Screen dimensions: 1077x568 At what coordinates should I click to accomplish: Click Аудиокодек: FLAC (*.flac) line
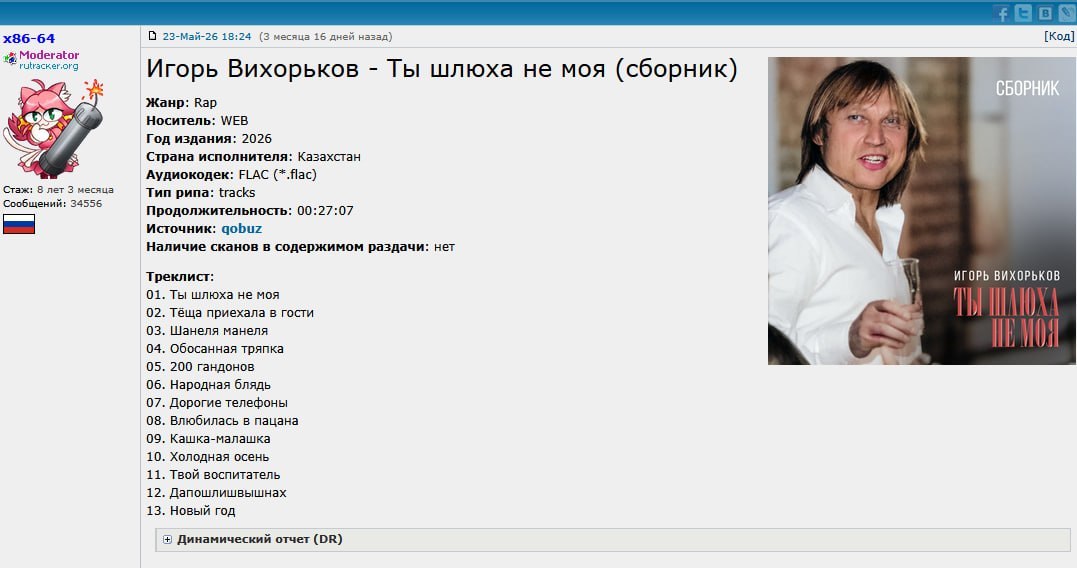[231, 174]
